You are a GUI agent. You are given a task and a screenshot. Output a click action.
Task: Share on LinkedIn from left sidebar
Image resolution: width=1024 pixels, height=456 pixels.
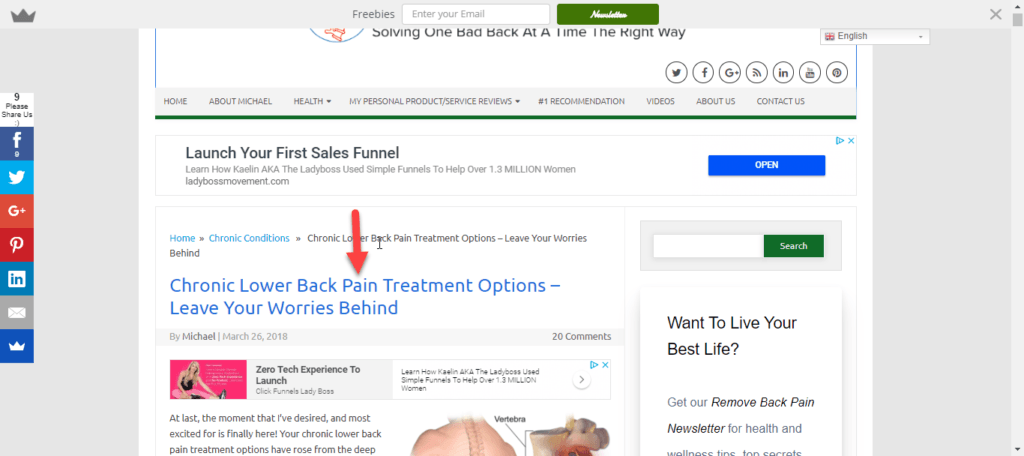17,279
